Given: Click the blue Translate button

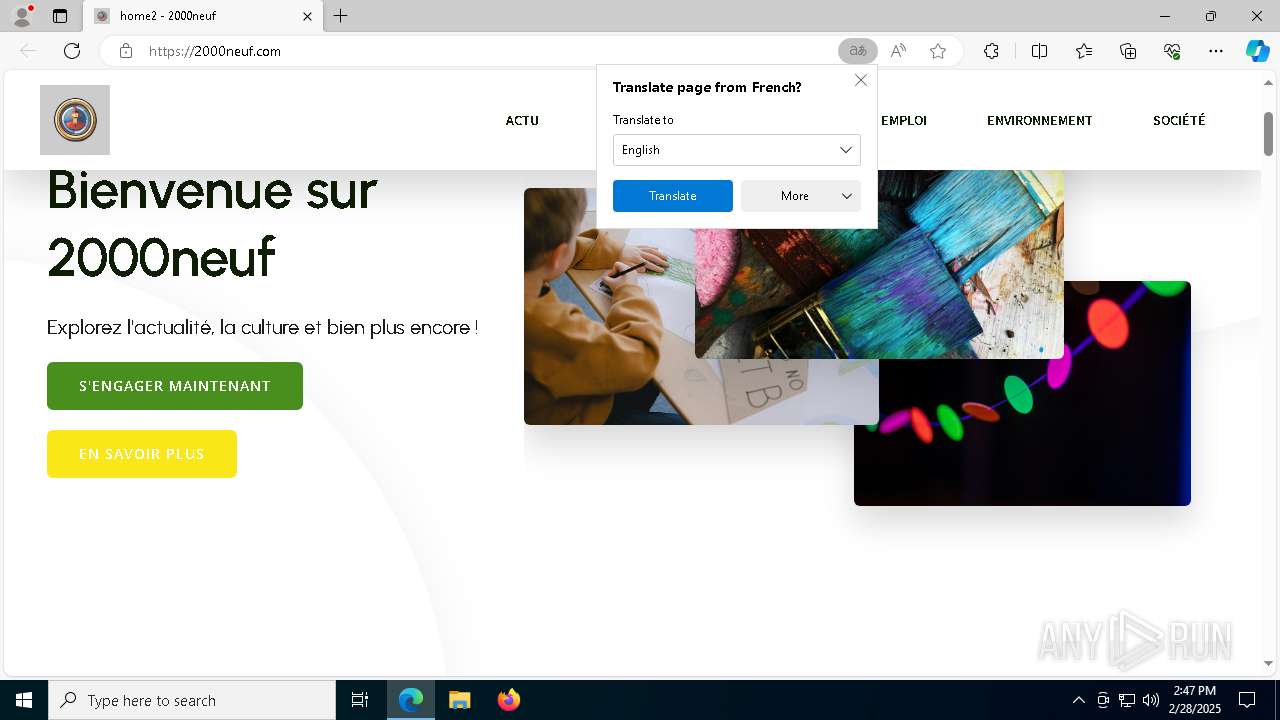Looking at the screenshot, I should (673, 196).
